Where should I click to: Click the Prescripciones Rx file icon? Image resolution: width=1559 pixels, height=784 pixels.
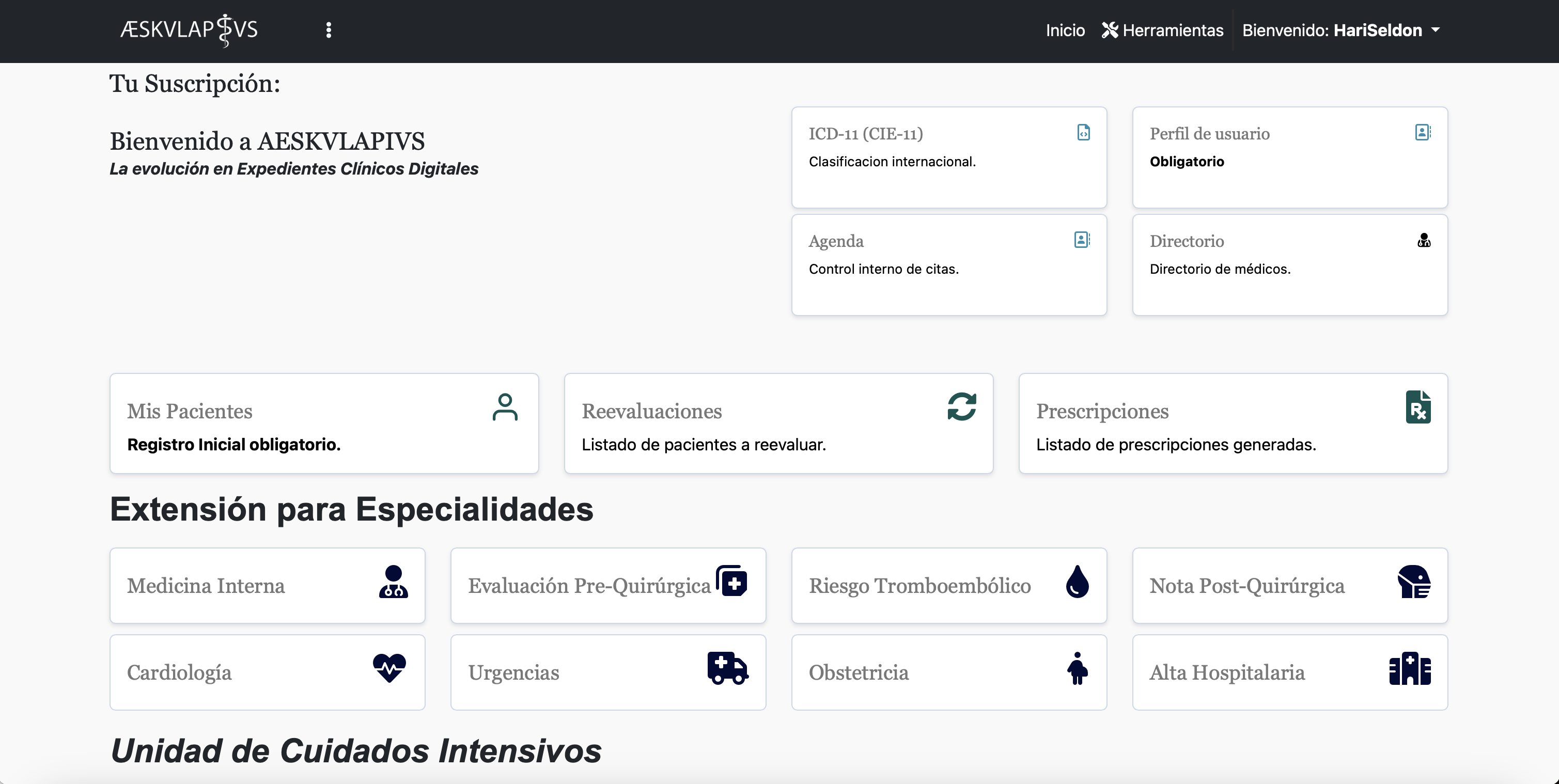pyautogui.click(x=1418, y=407)
